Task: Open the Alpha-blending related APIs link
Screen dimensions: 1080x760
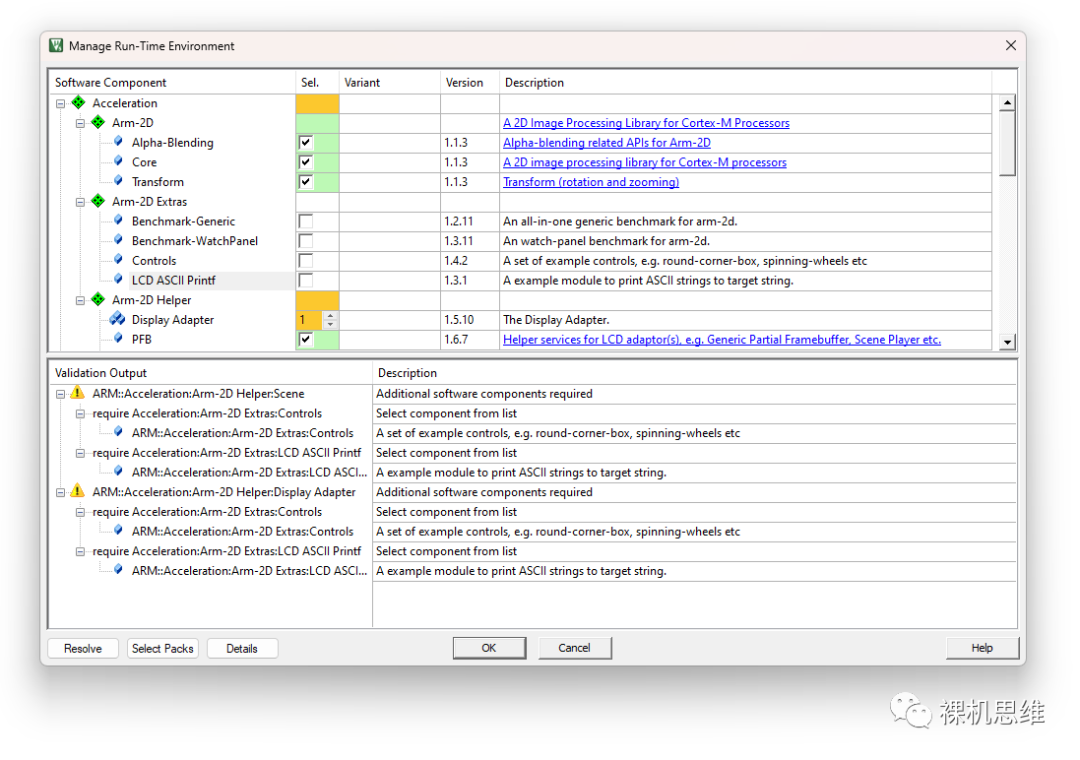Action: (607, 143)
